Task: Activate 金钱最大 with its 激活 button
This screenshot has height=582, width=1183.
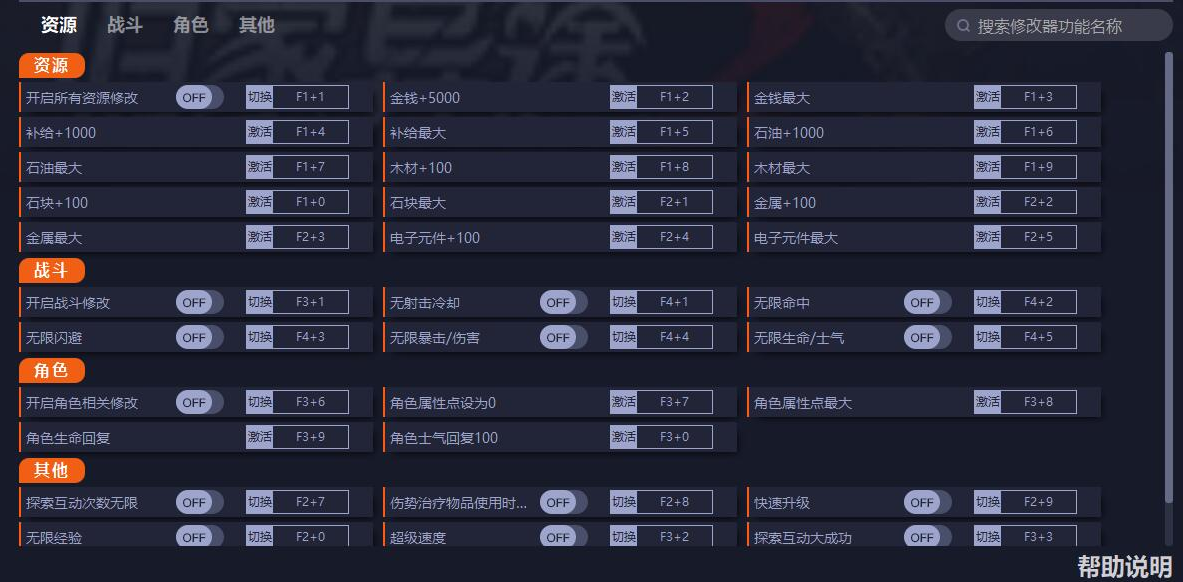Action: pos(988,97)
